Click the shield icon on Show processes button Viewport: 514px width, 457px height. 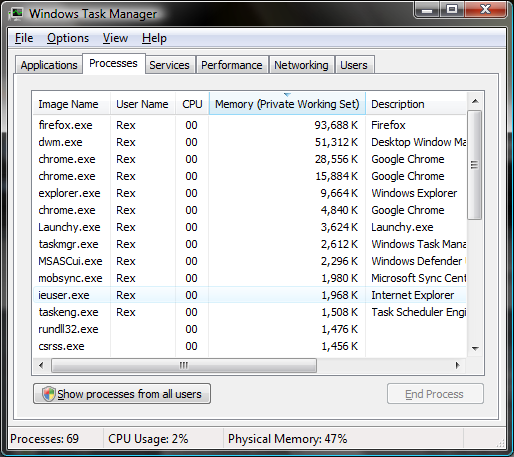[49, 394]
